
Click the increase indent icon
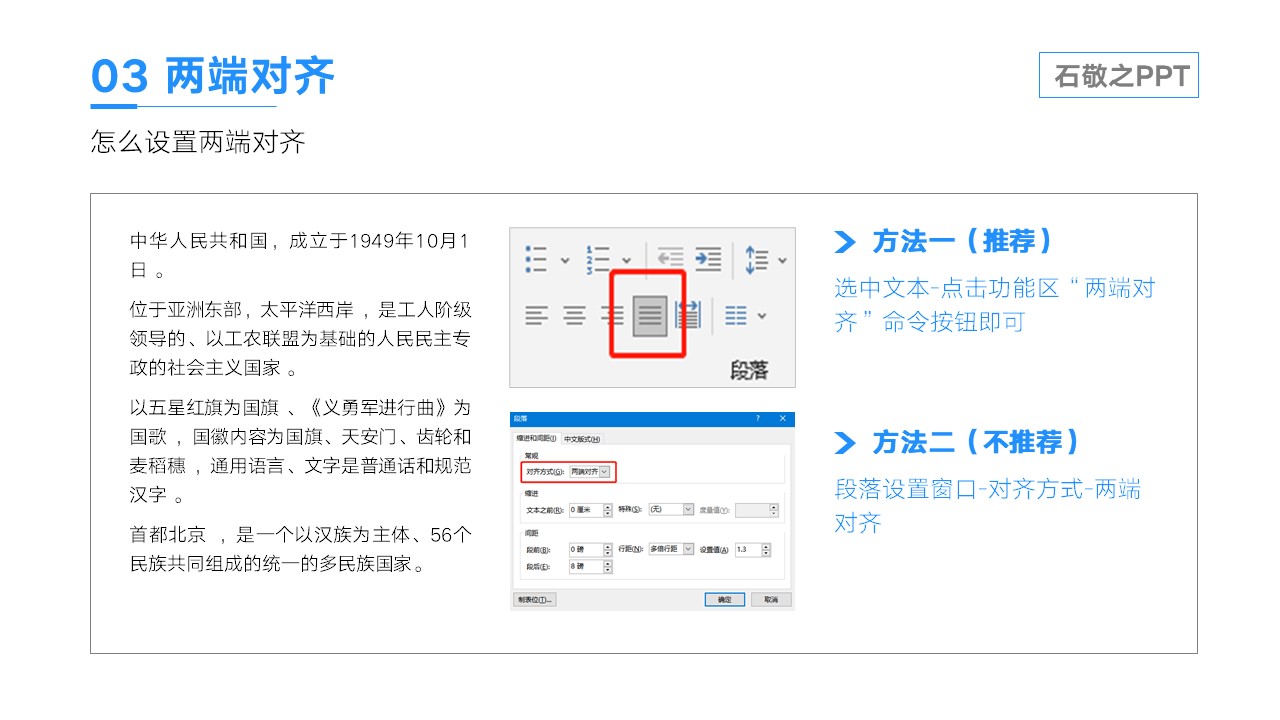click(708, 258)
